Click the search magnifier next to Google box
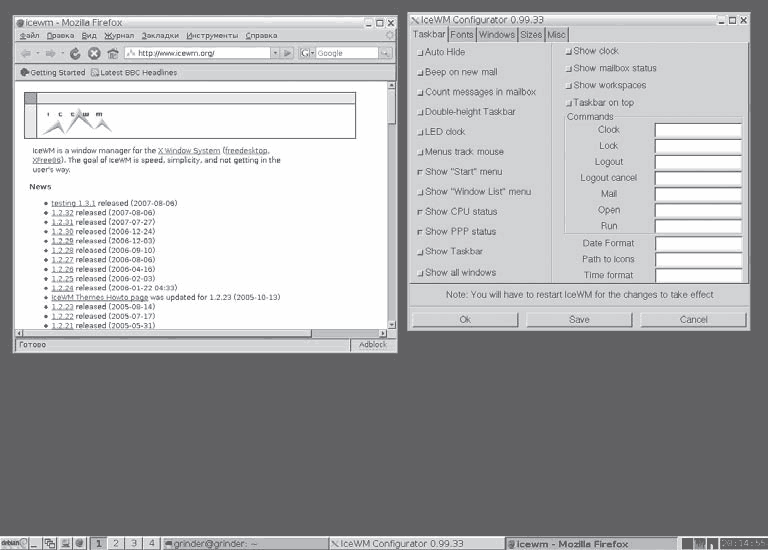This screenshot has width=768, height=550. coord(384,53)
